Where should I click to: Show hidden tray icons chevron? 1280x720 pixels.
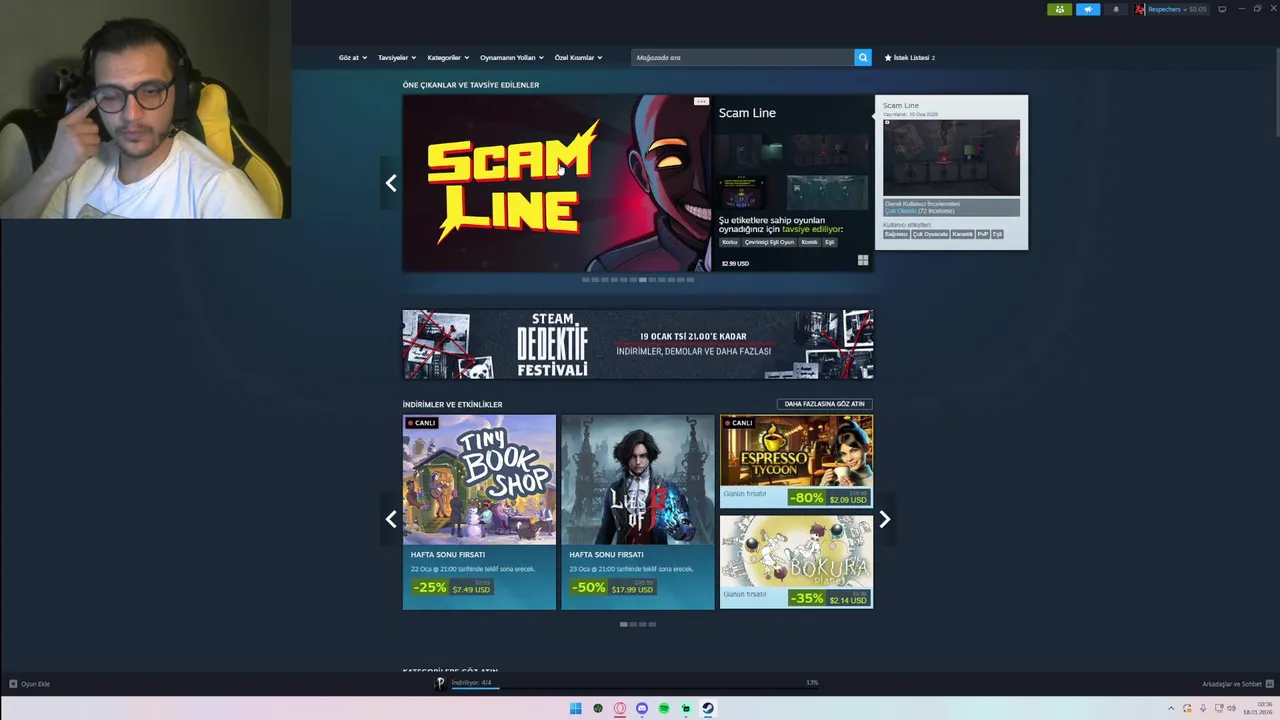click(1171, 709)
